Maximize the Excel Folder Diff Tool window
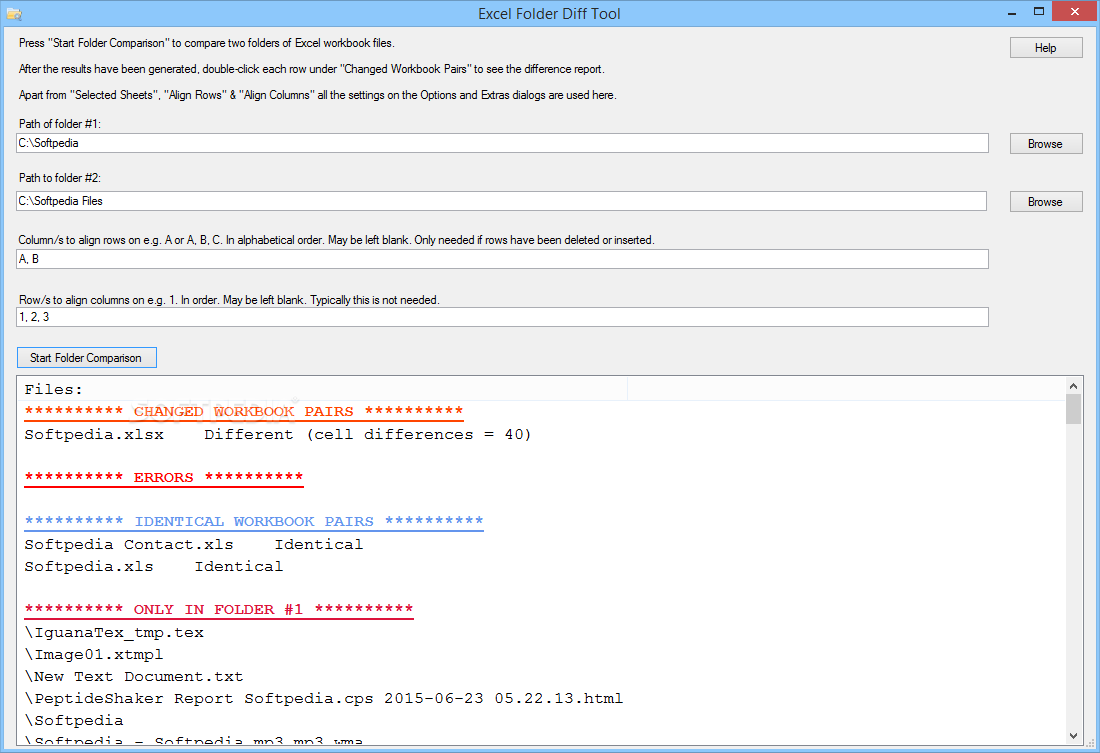The width and height of the screenshot is (1100, 753). 1039,12
